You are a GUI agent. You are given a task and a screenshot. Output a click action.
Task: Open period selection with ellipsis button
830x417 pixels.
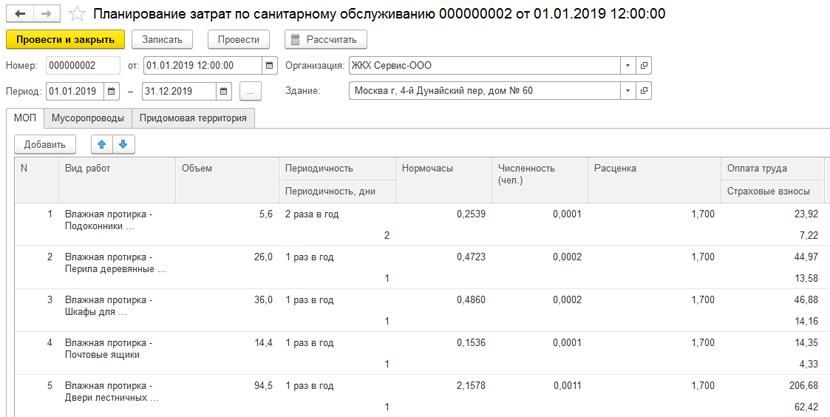pyautogui.click(x=250, y=92)
